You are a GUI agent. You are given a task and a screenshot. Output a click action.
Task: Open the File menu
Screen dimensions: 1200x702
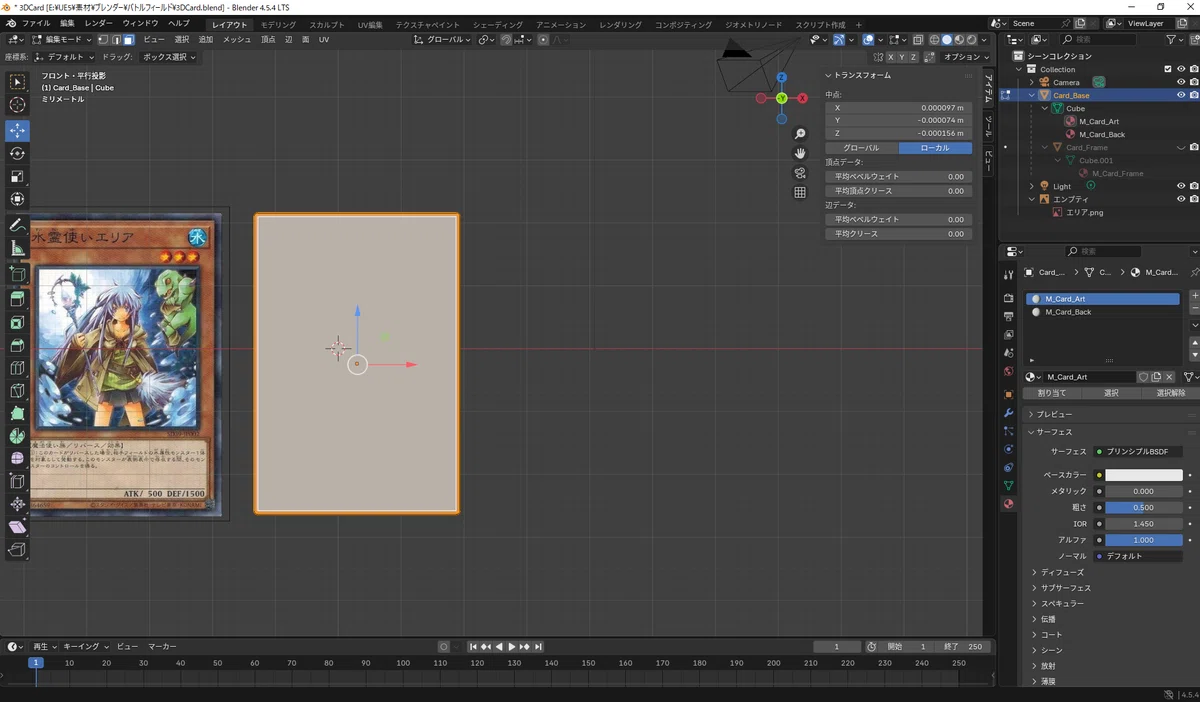[x=36, y=23]
